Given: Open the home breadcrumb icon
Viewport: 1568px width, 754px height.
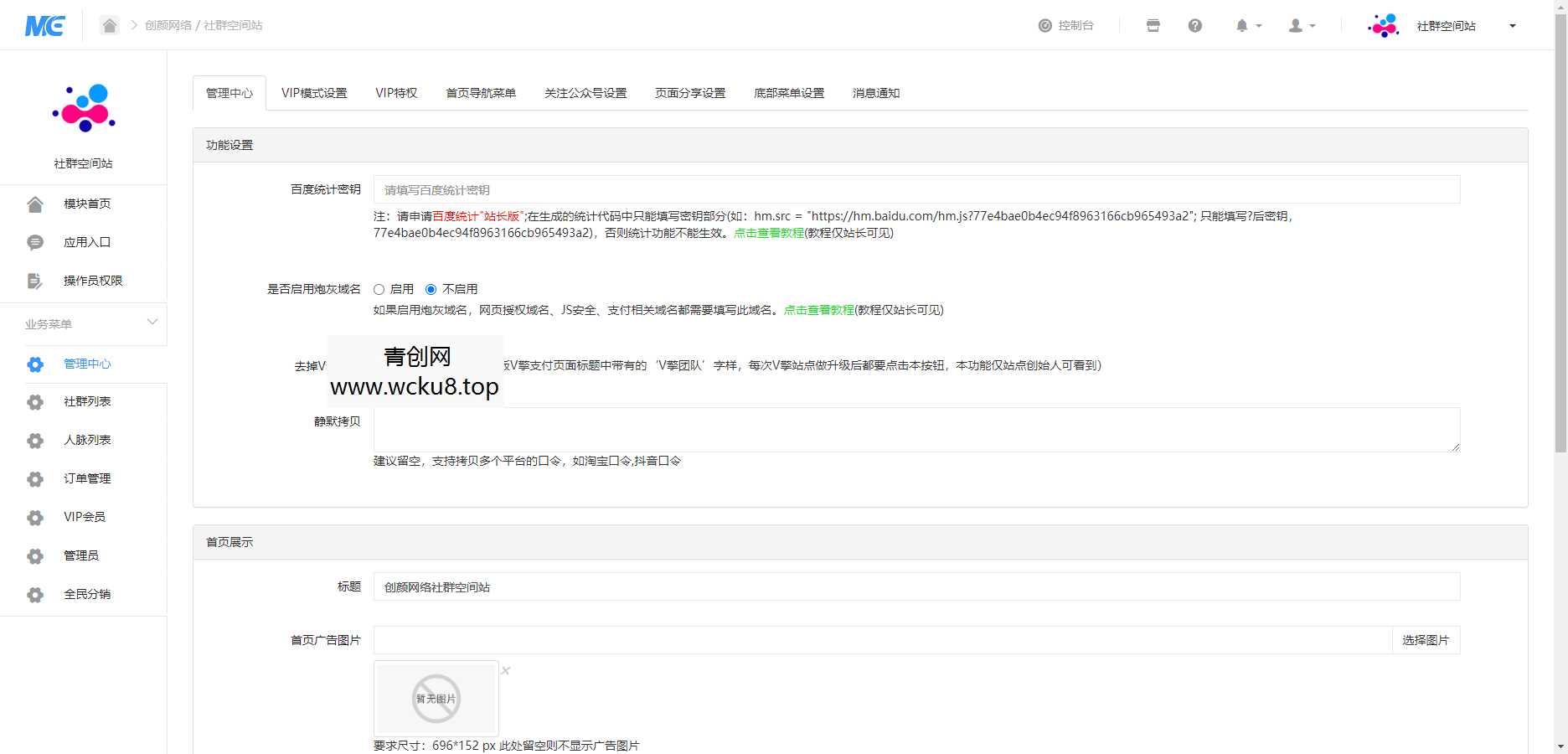Looking at the screenshot, I should coord(110,25).
